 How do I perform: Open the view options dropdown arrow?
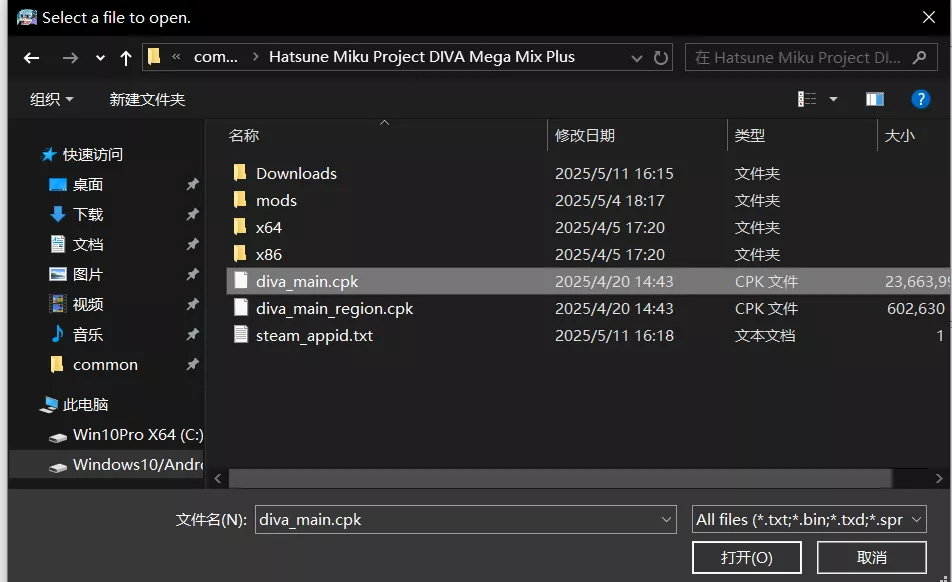(x=834, y=99)
